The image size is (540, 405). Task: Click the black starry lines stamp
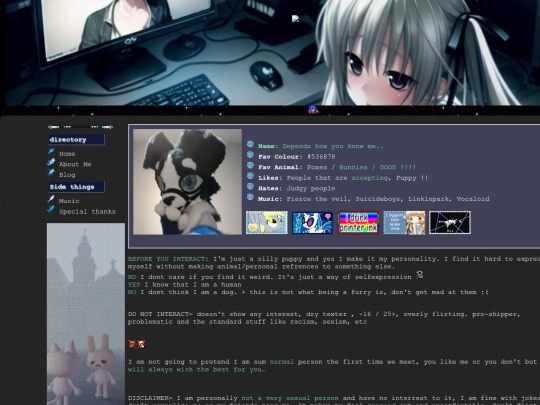(x=450, y=223)
